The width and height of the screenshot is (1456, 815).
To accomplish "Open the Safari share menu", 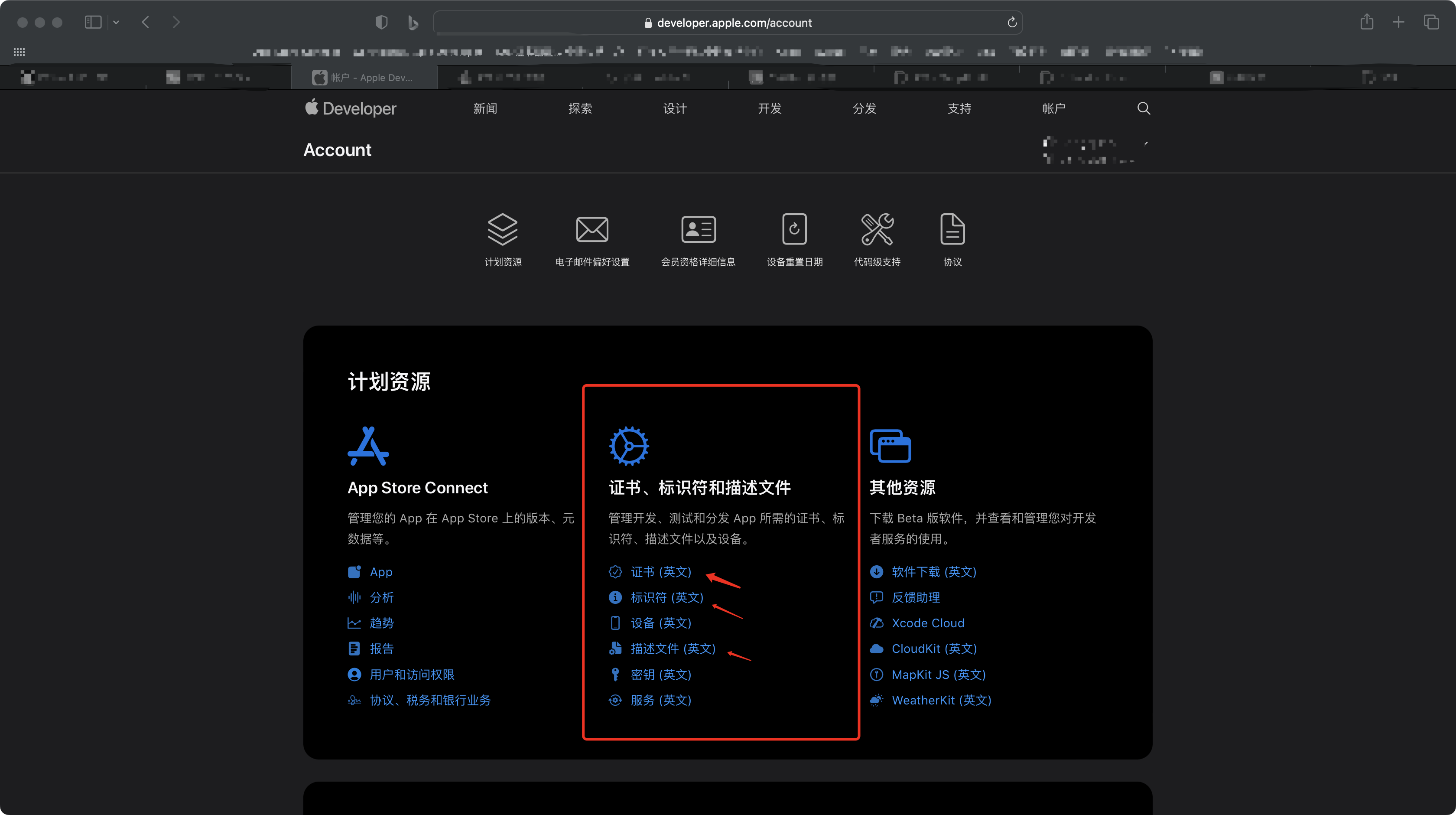I will (x=1367, y=22).
